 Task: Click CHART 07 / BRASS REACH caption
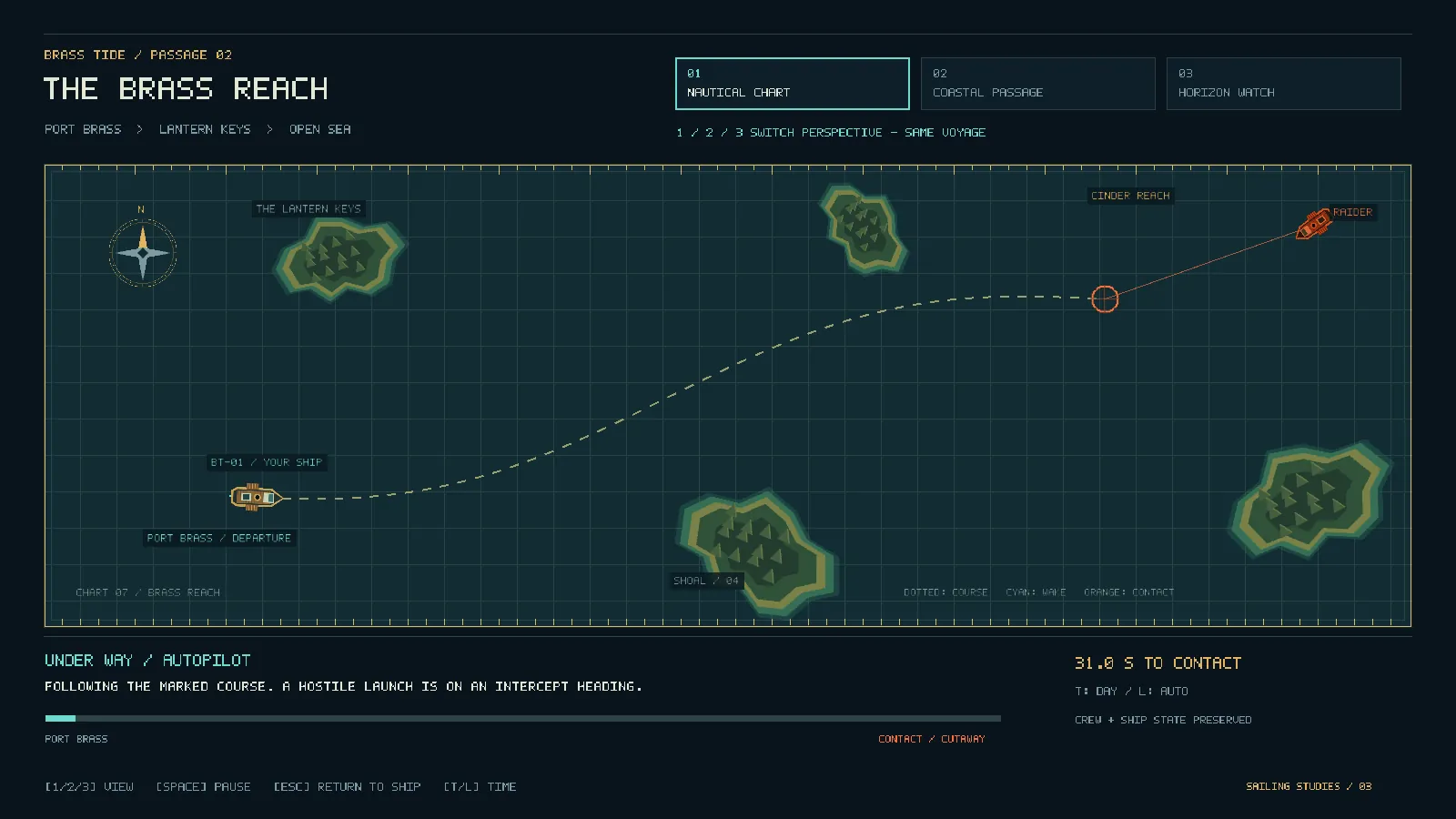(x=148, y=592)
